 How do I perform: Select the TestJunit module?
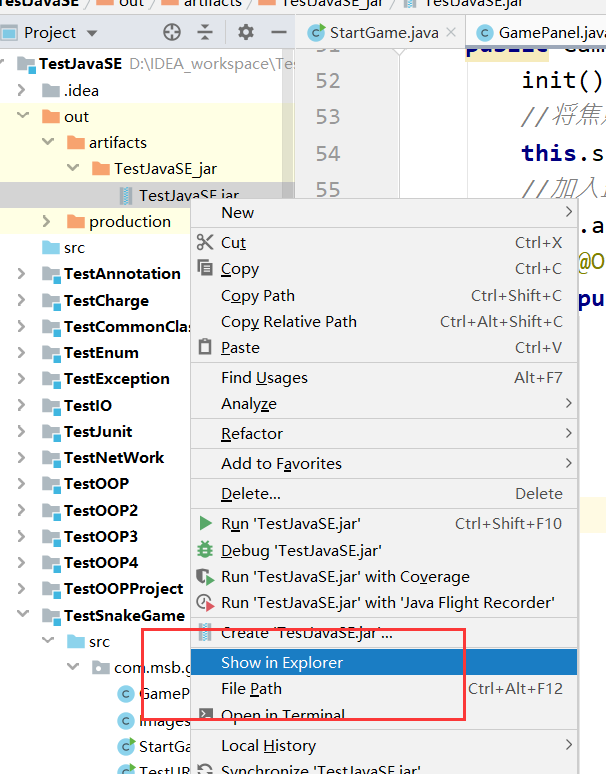click(98, 431)
